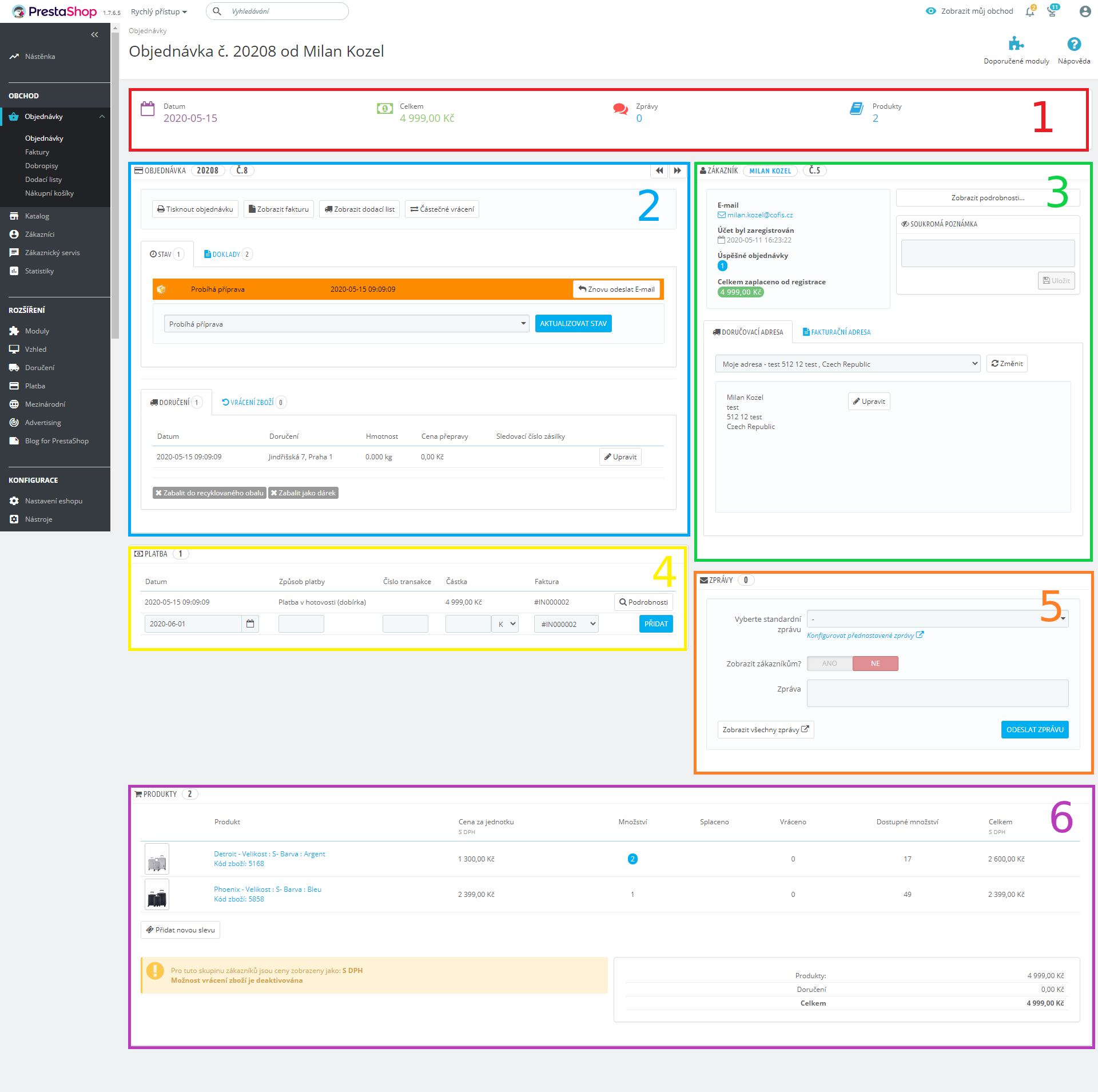
Task: Click Aktualizovat stav button
Action: click(573, 324)
